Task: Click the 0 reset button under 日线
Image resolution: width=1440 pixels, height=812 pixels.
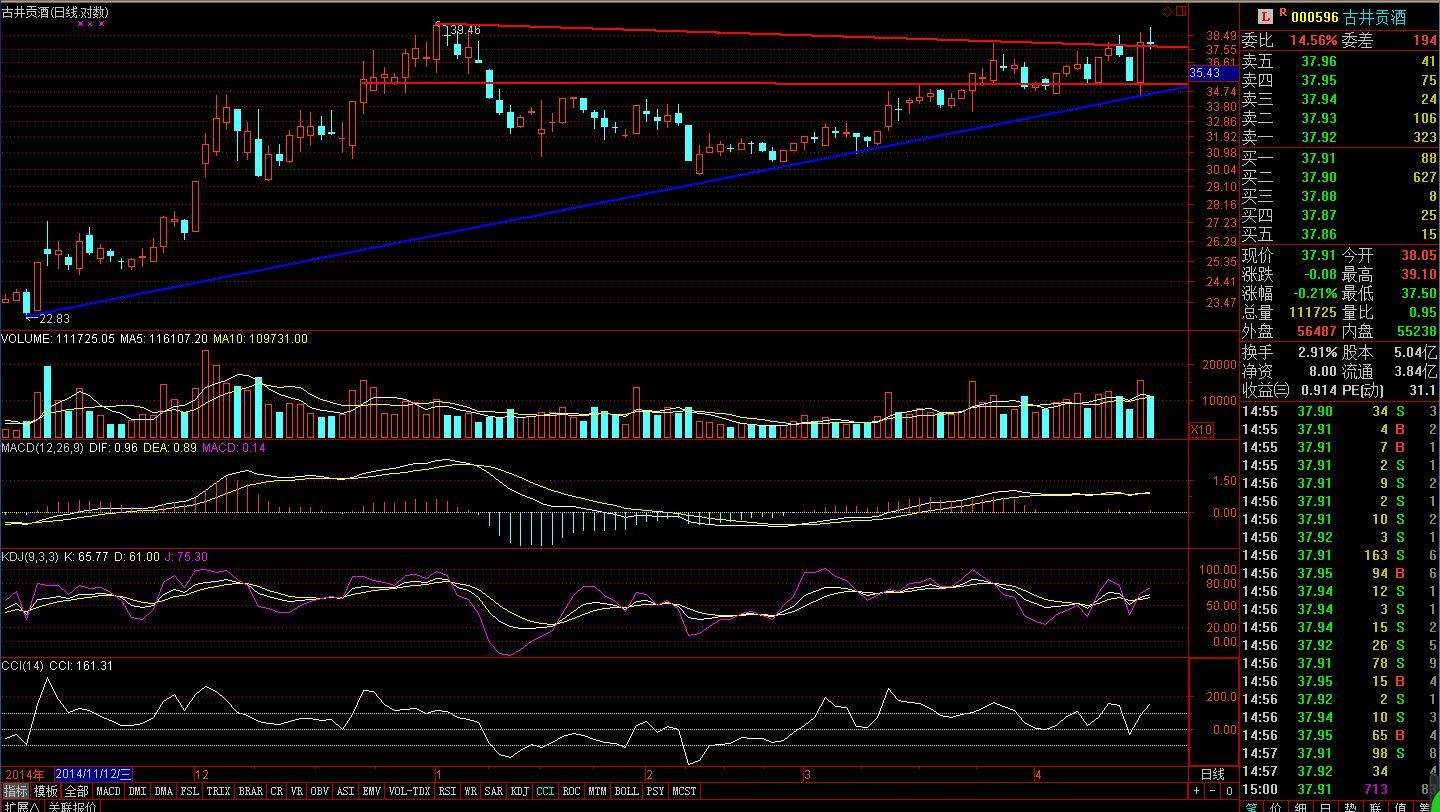Action: click(1229, 790)
